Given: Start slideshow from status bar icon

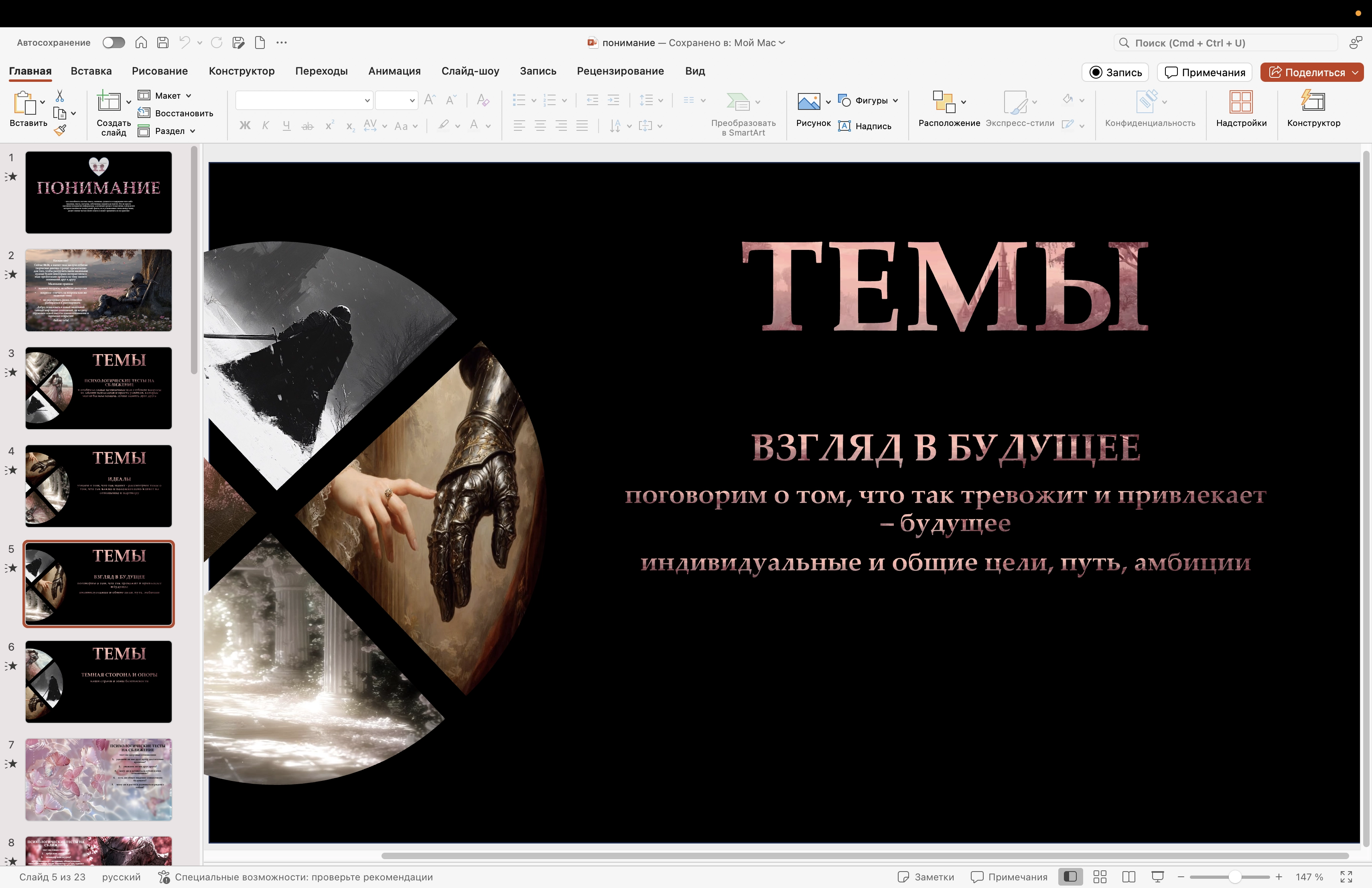Looking at the screenshot, I should [x=1157, y=876].
